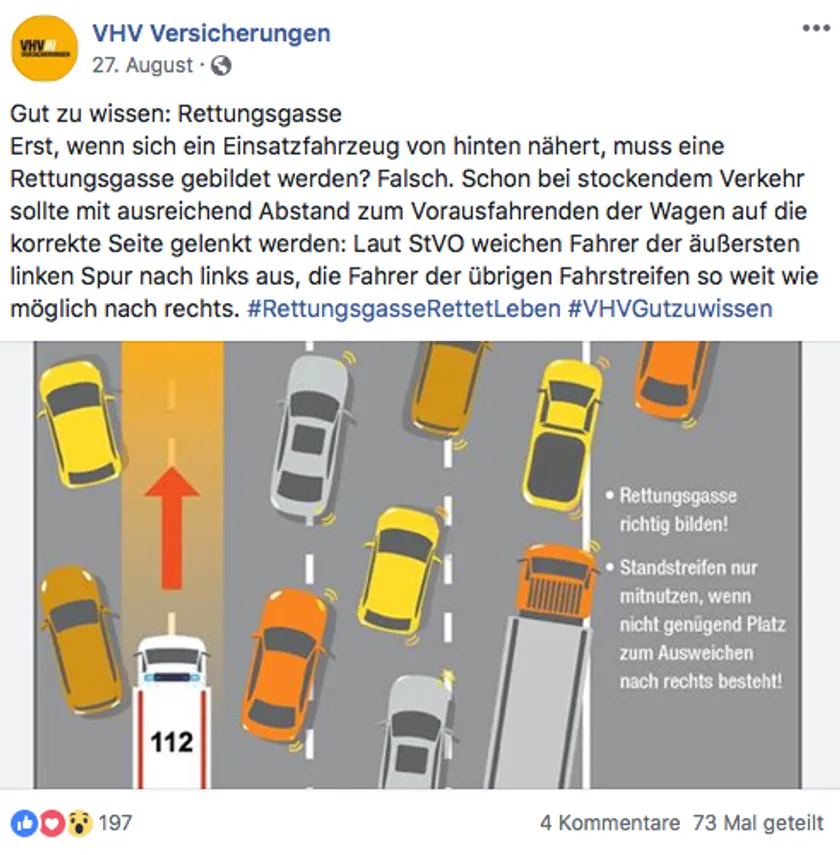The image size is (840, 855).
Task: Open the VHV Versicherungen page name link
Action: 211,33
